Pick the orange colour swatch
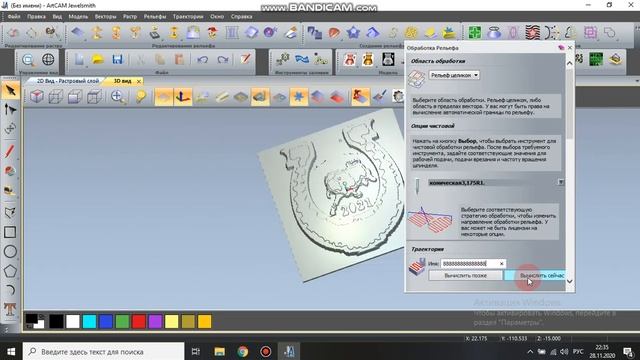The width and height of the screenshot is (640, 360). pos(204,322)
